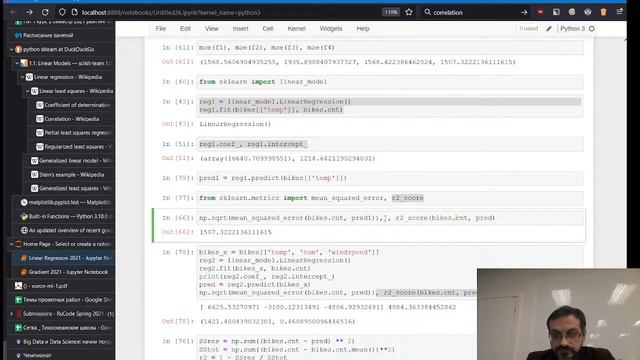This screenshot has height=360, width=640.
Task: Click the magnifier icon in the search box
Action: click(427, 12)
